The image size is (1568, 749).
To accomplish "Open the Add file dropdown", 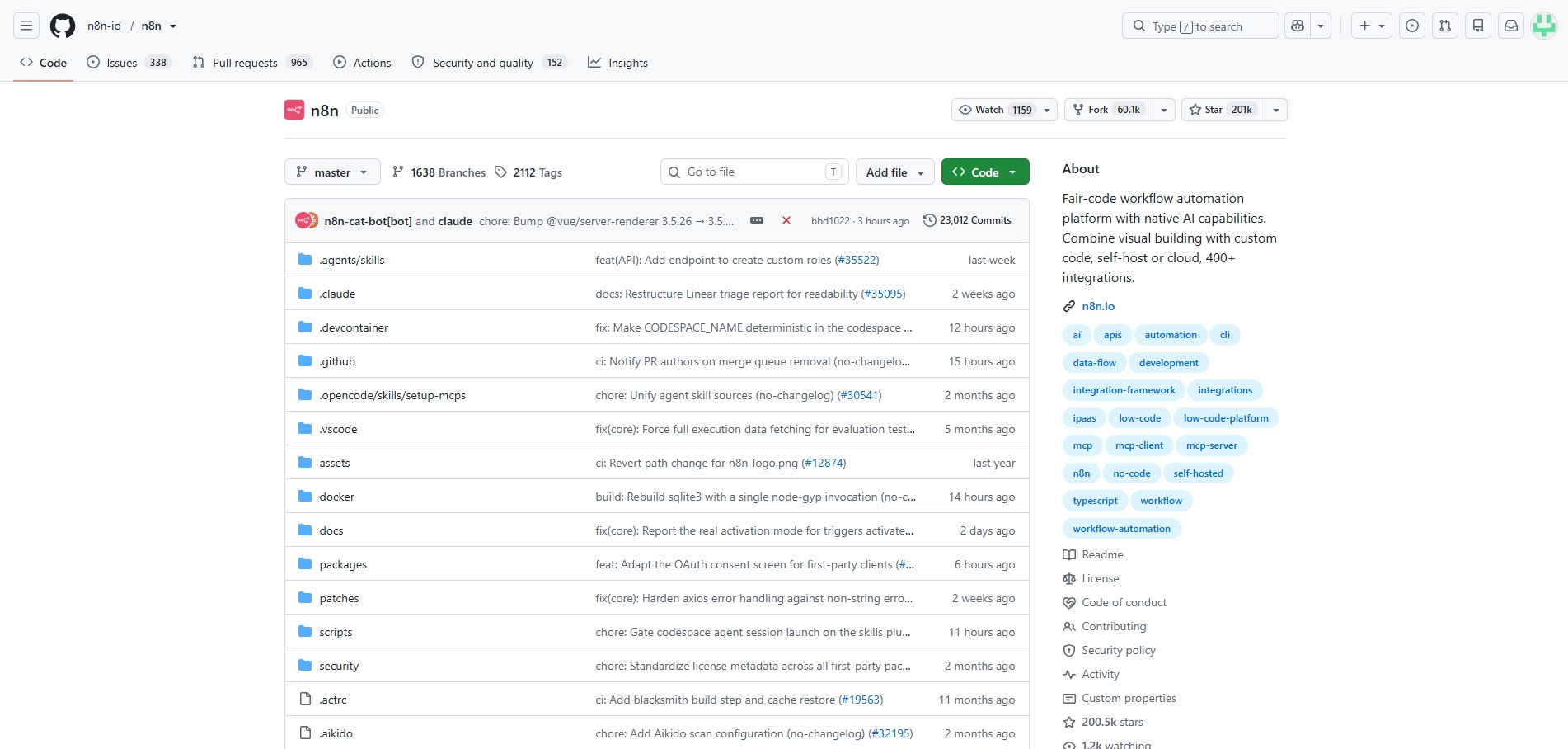I will [895, 172].
